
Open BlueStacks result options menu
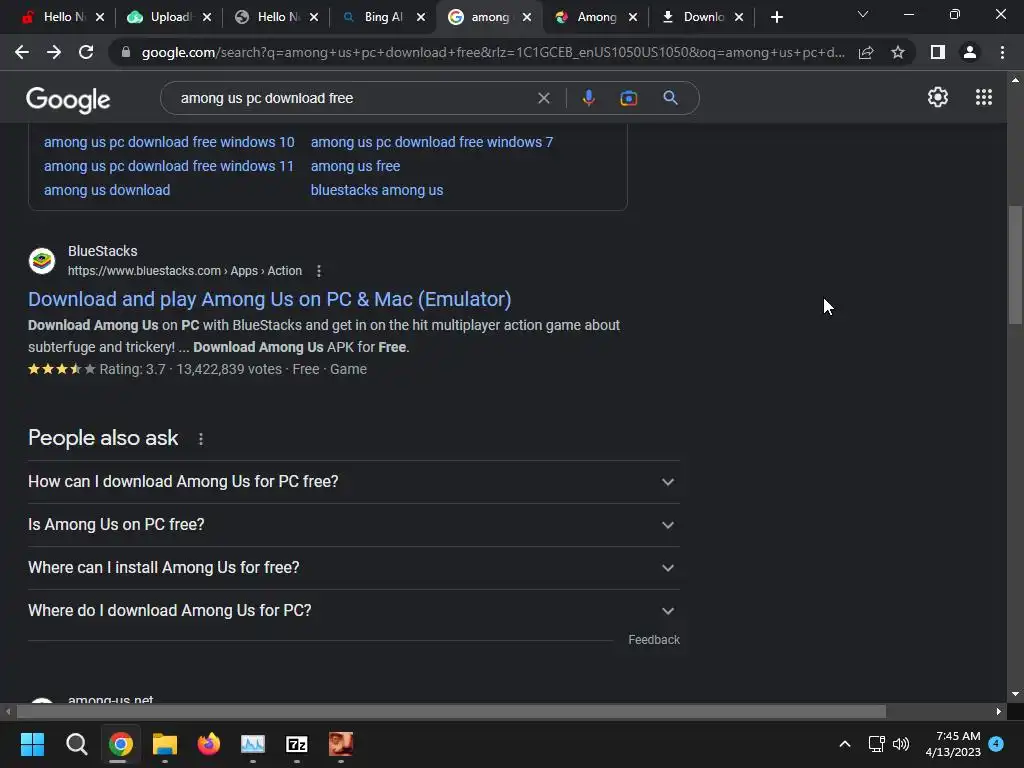point(319,270)
